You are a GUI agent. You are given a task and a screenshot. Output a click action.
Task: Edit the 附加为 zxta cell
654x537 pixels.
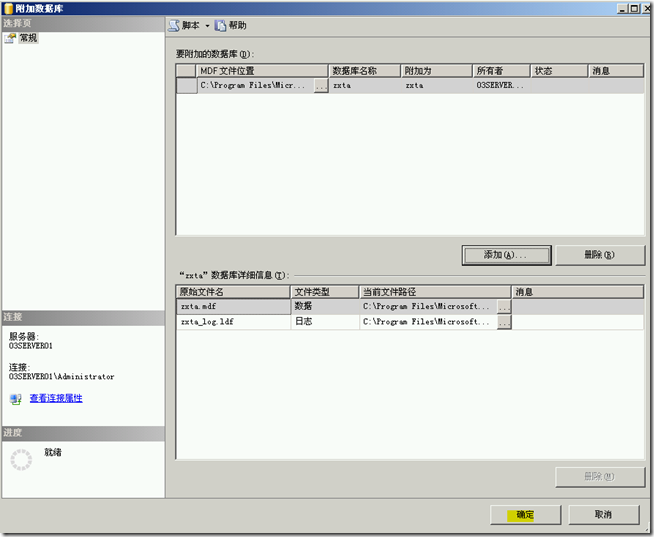click(x=436, y=86)
